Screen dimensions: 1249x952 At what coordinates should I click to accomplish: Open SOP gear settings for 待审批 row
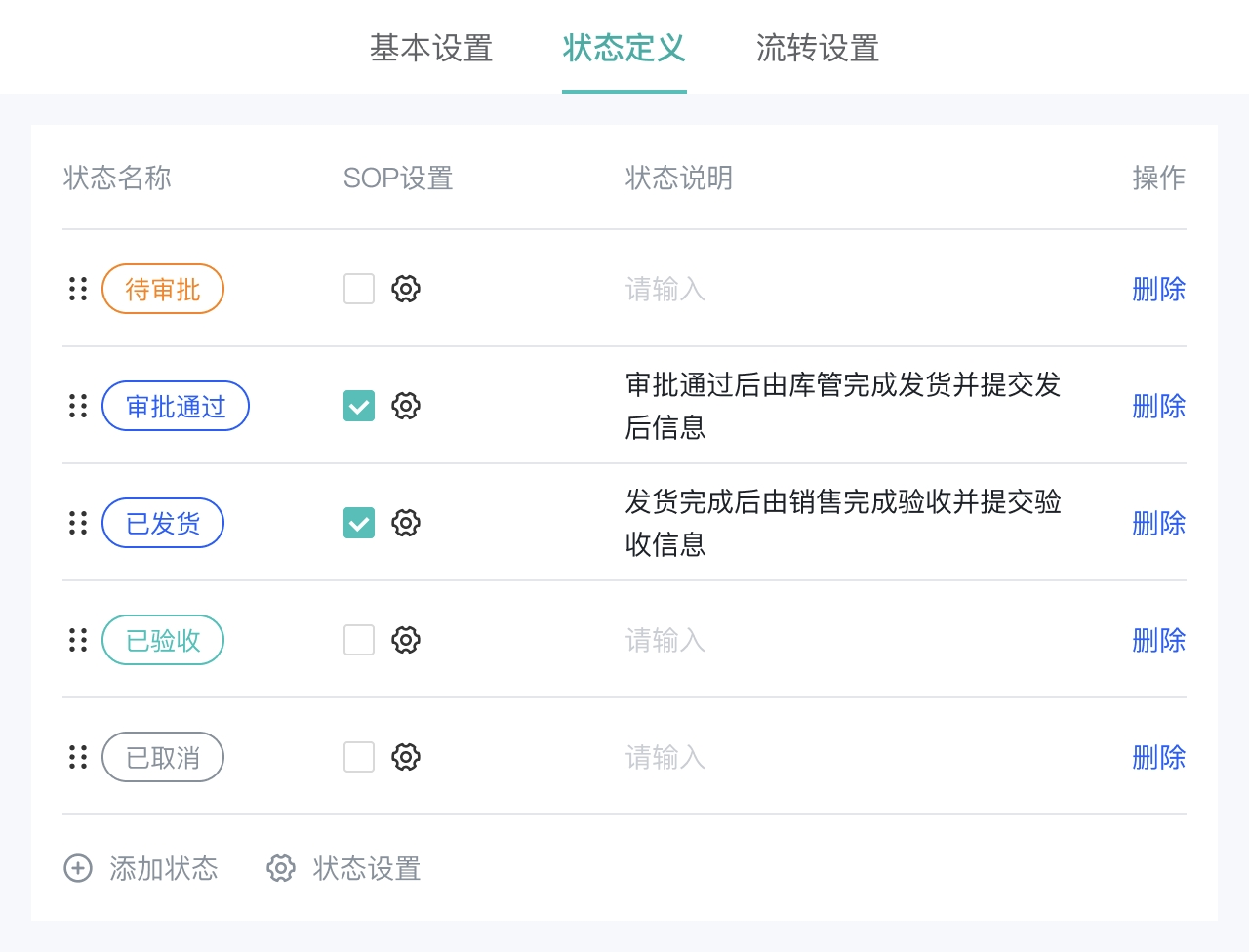click(406, 289)
